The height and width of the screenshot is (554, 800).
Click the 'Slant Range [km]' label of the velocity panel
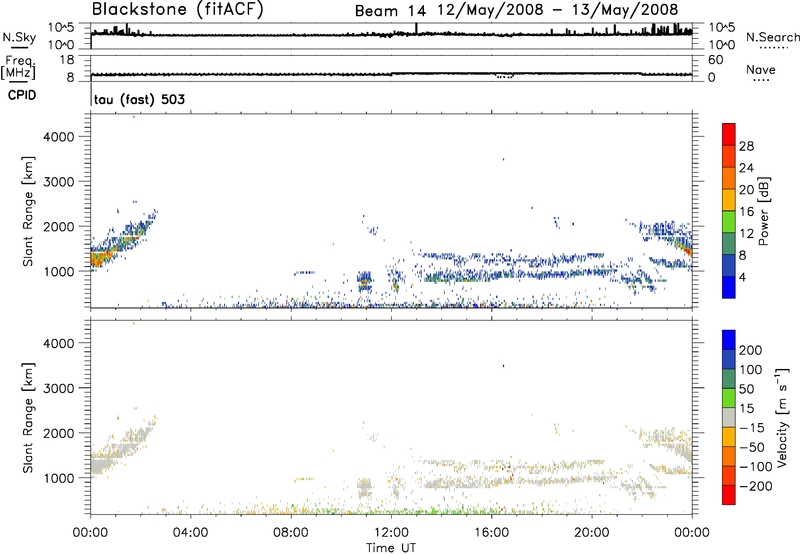(x=28, y=417)
